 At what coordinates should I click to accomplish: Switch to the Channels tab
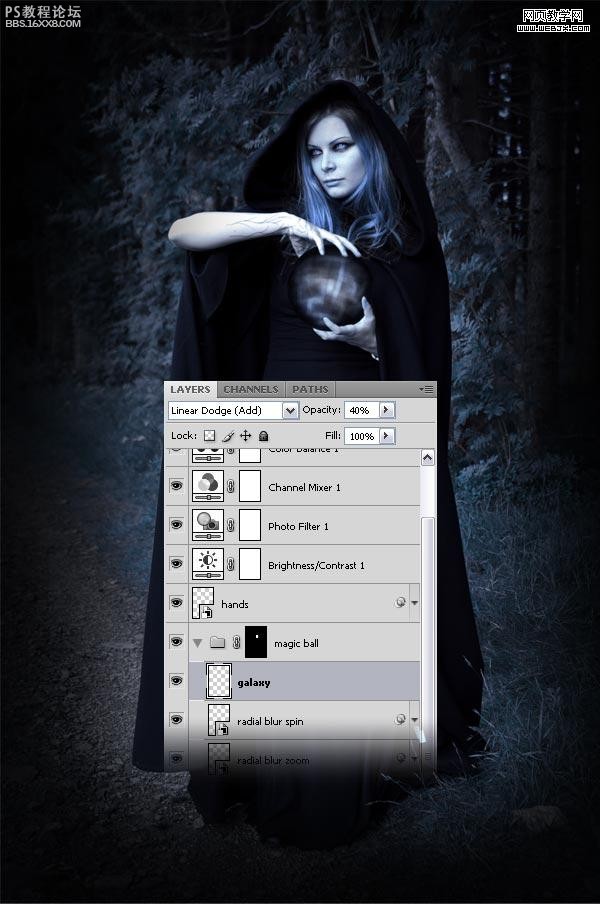[x=251, y=390]
